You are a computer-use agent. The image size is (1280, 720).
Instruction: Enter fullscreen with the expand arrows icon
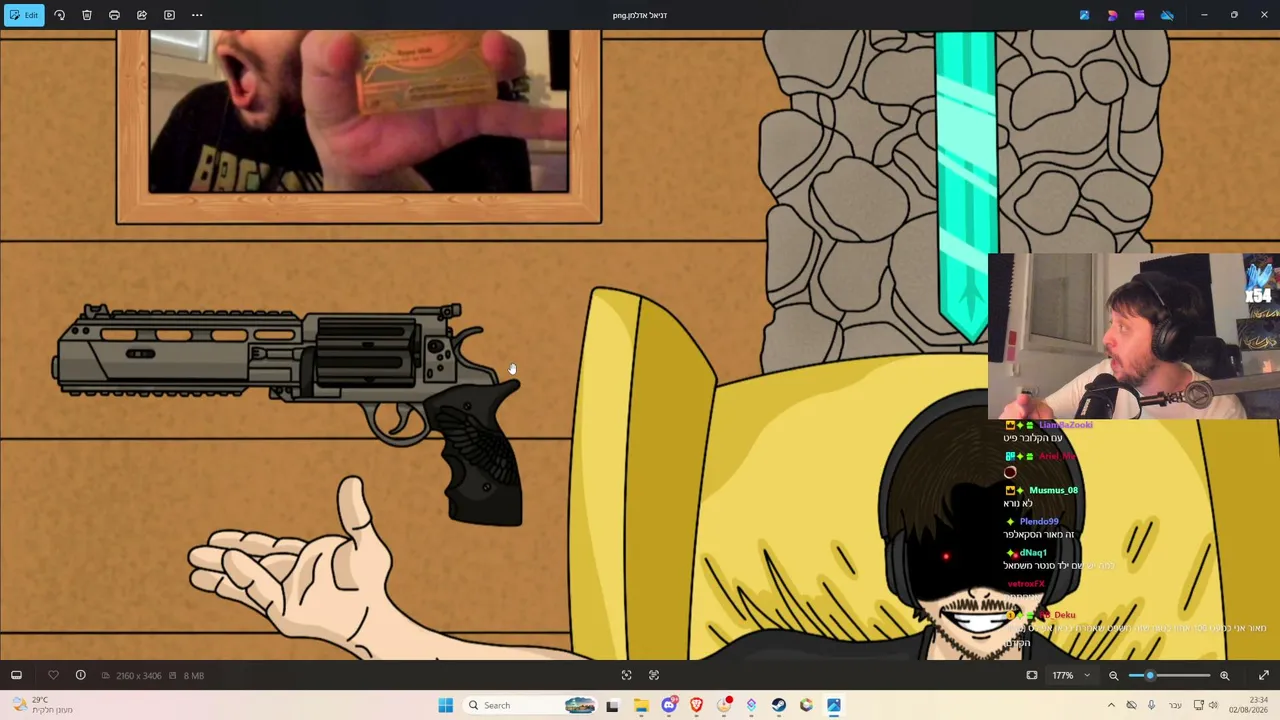click(1264, 675)
